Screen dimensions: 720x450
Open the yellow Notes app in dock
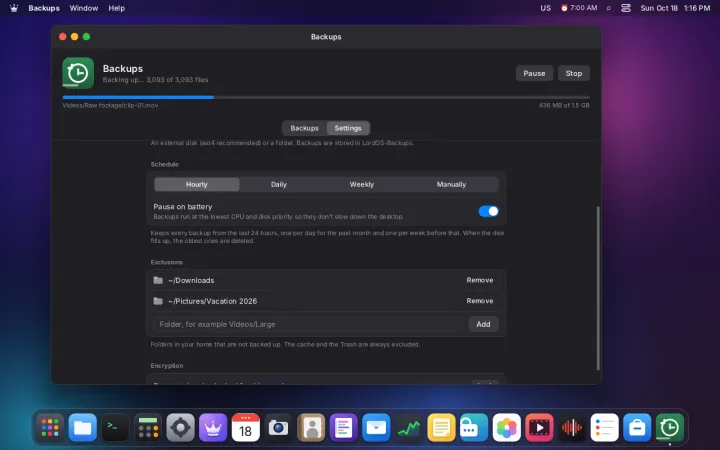(x=441, y=428)
